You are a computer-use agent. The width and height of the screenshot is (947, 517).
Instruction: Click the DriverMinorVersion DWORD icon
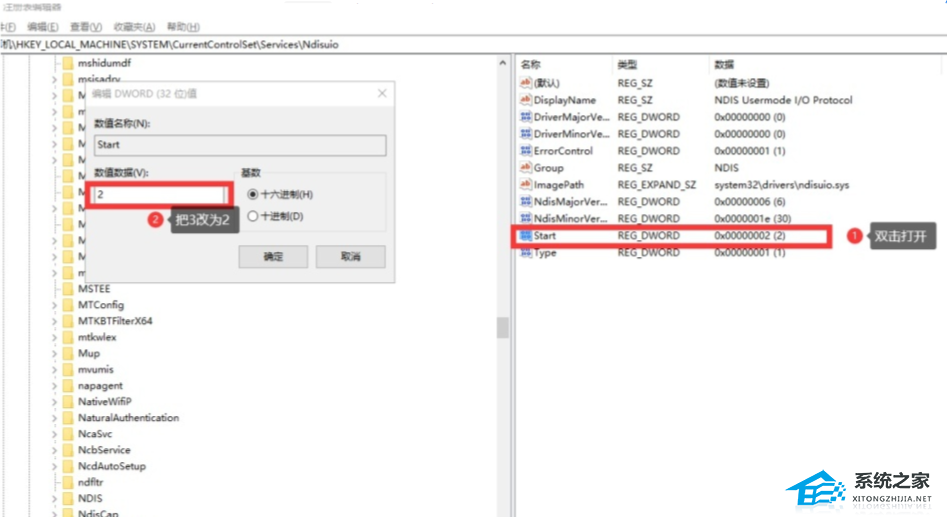click(525, 133)
